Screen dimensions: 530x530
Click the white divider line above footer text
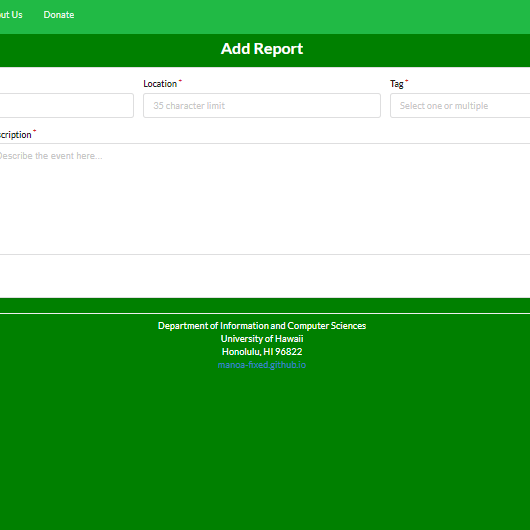tap(265, 314)
